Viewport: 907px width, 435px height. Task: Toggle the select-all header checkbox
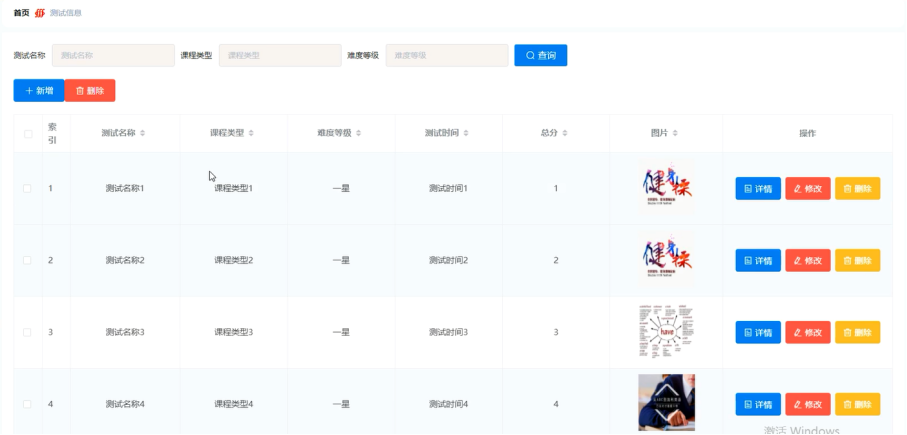(x=28, y=134)
